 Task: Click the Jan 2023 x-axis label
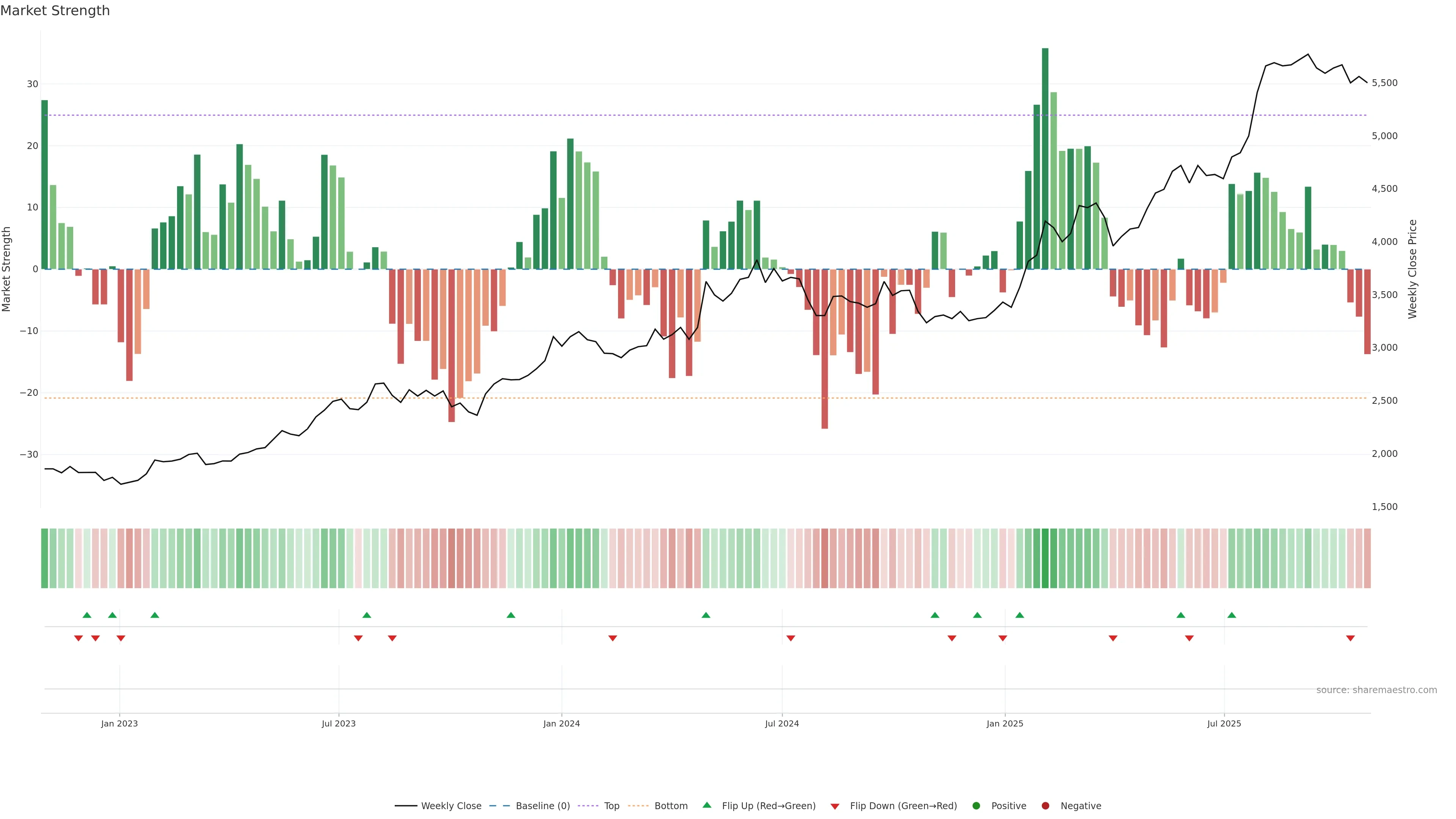pos(119,723)
